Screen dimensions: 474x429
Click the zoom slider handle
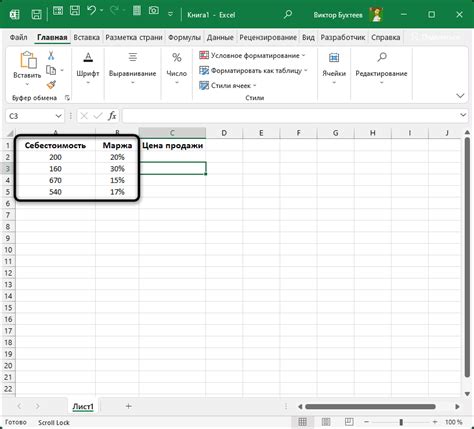click(x=401, y=422)
